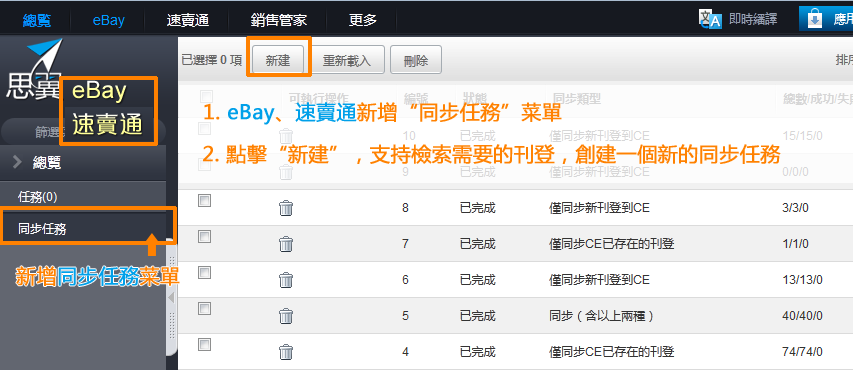Click trash icon in row 6
This screenshot has height=370, width=853.
tap(286, 280)
